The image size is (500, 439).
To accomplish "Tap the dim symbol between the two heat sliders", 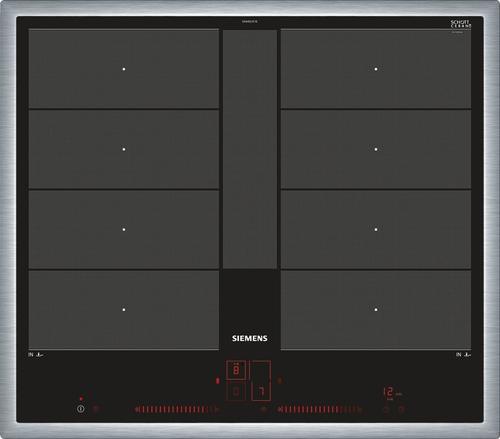I will (x=263, y=409).
